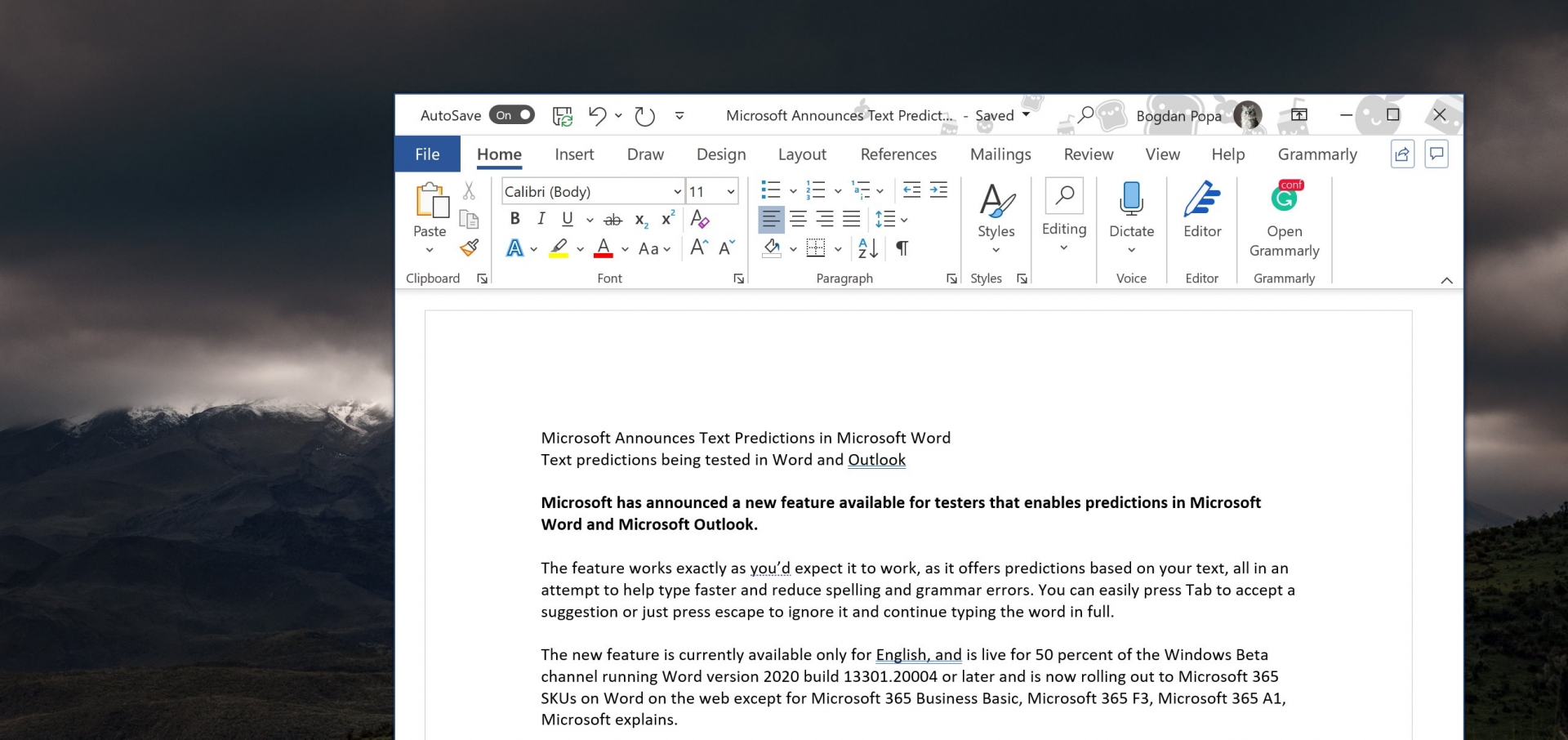This screenshot has width=1568, height=740.
Task: Click the Sort A to Z icon
Action: click(x=867, y=248)
